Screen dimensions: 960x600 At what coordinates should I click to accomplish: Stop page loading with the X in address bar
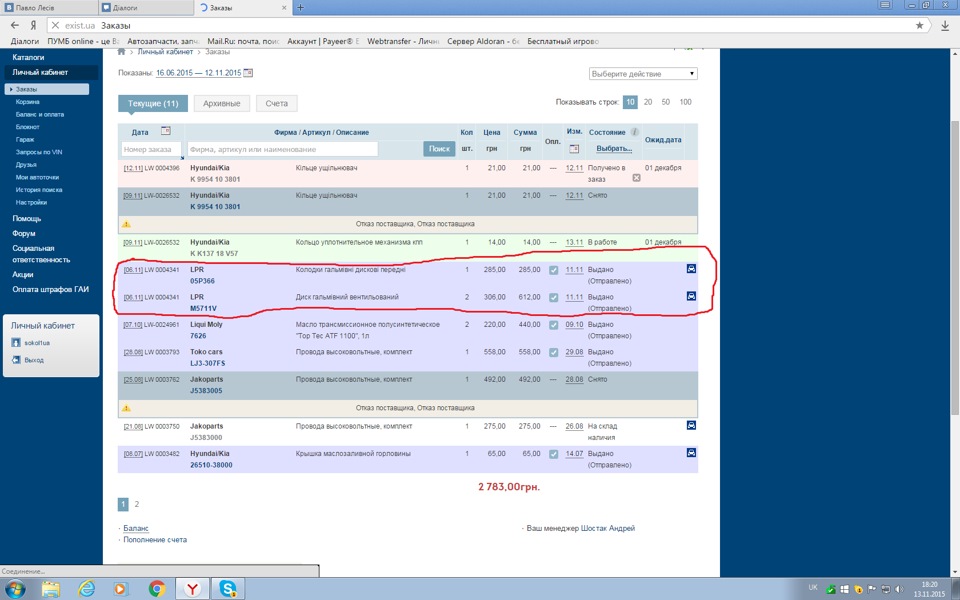coord(55,26)
